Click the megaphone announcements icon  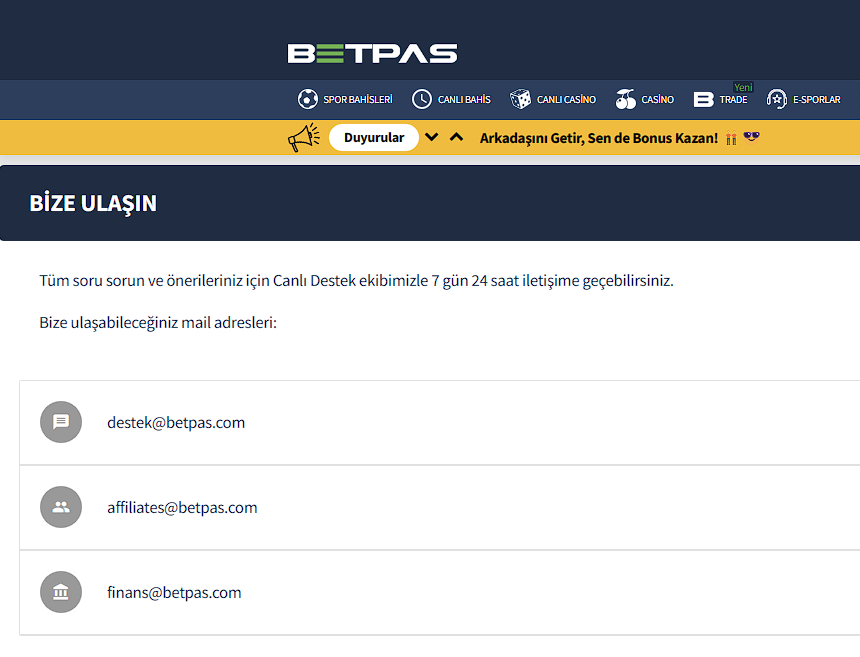(304, 138)
